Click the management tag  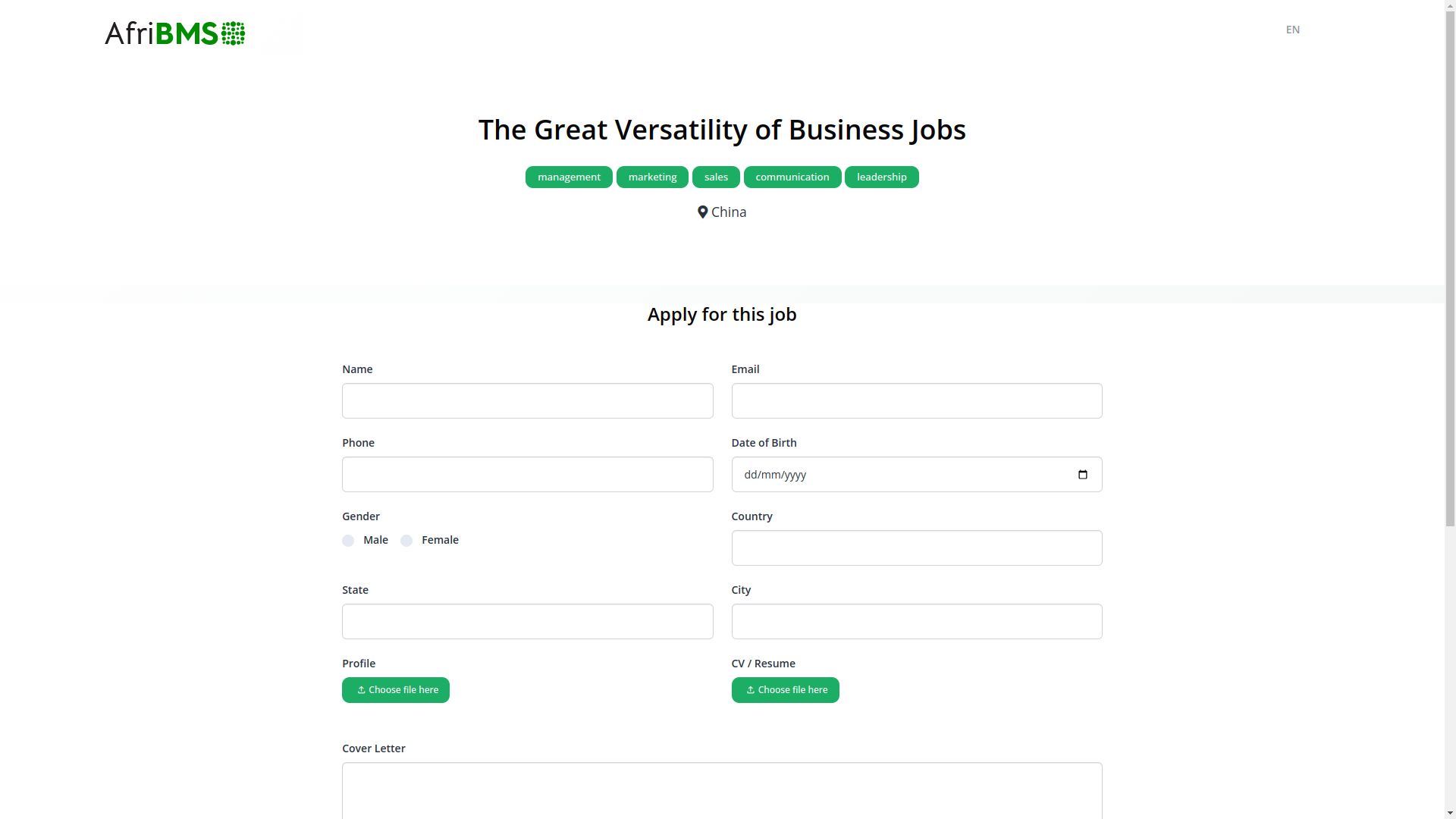(569, 177)
